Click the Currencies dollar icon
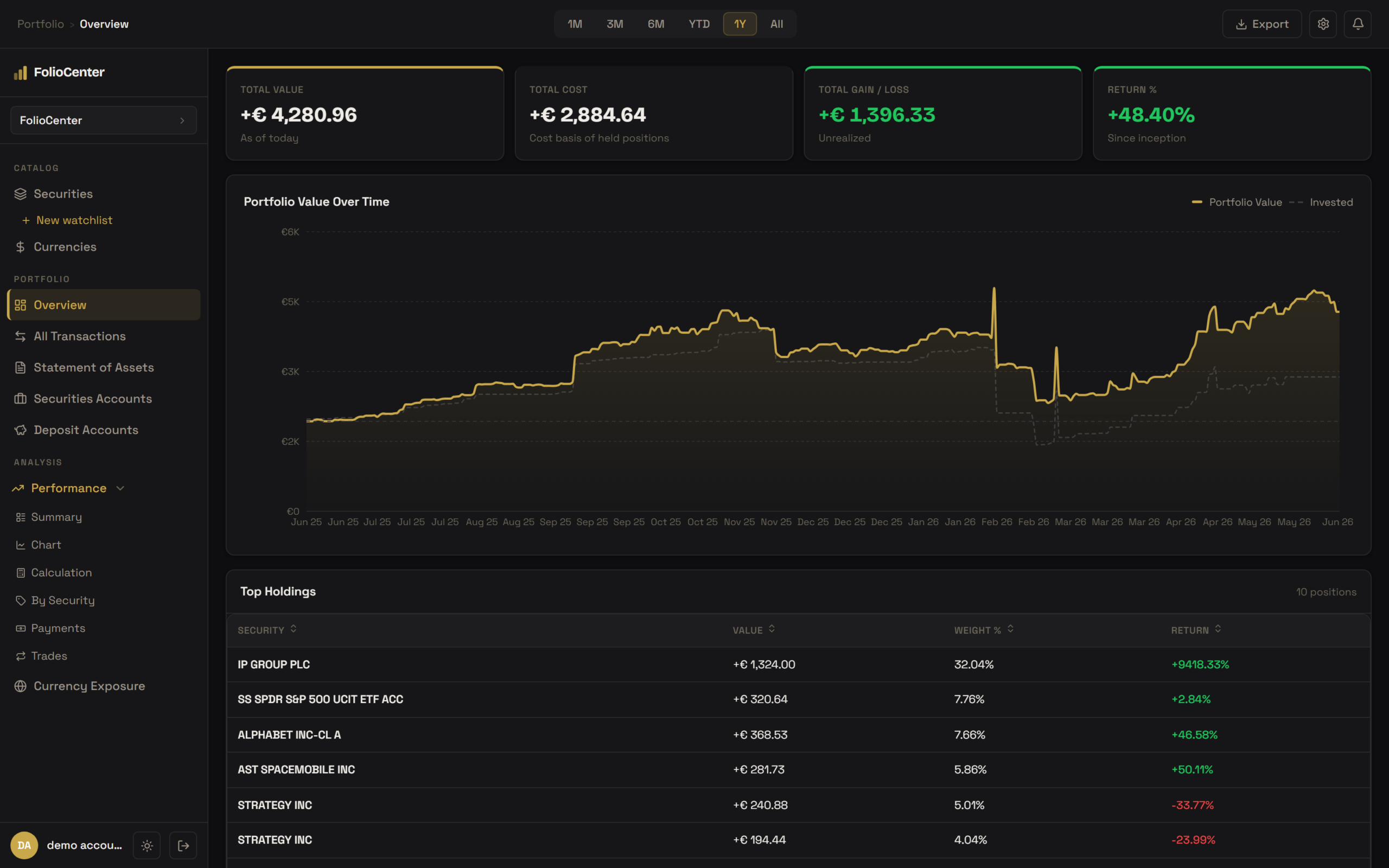This screenshot has width=1389, height=868. tap(21, 247)
